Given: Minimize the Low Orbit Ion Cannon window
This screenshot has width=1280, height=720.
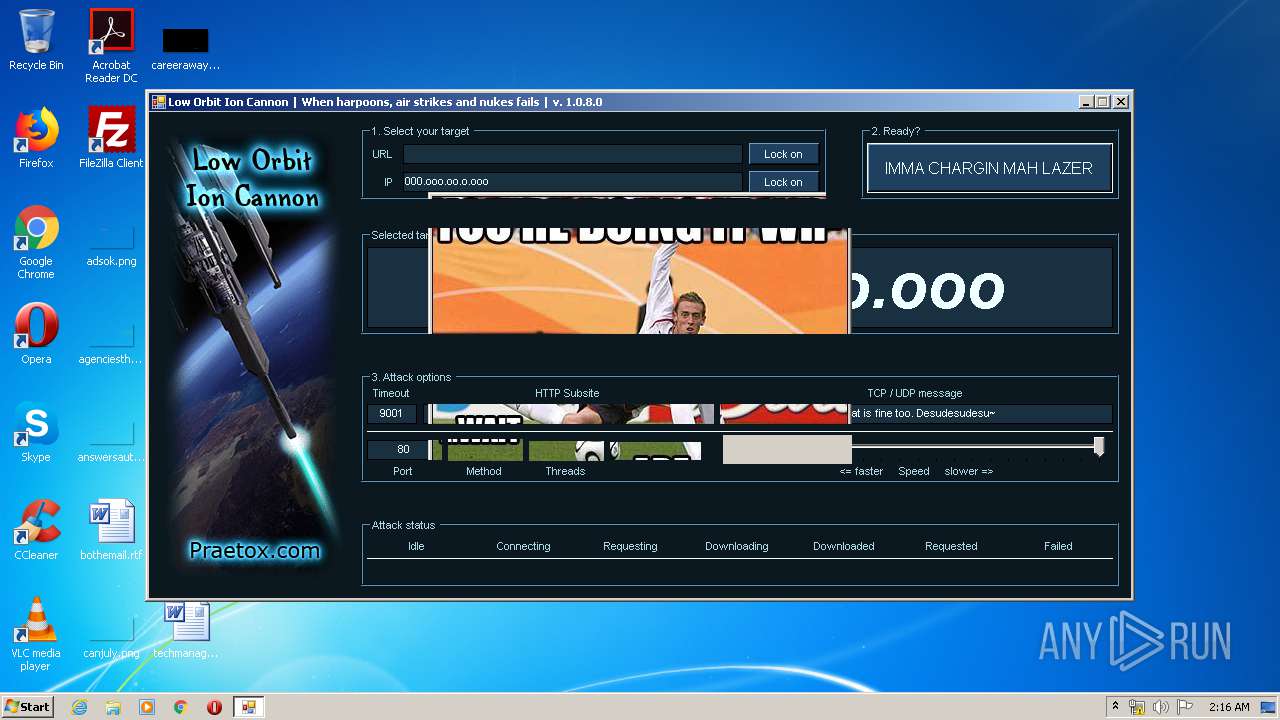Looking at the screenshot, I should tap(1086, 102).
